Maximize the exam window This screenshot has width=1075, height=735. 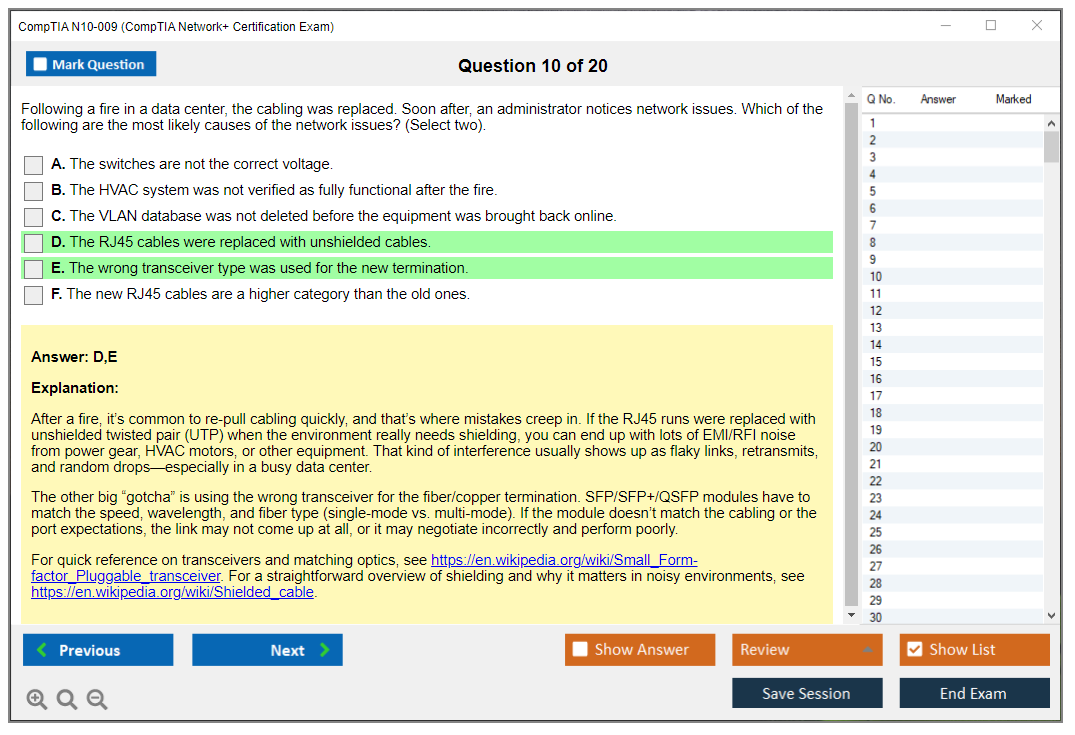click(990, 26)
